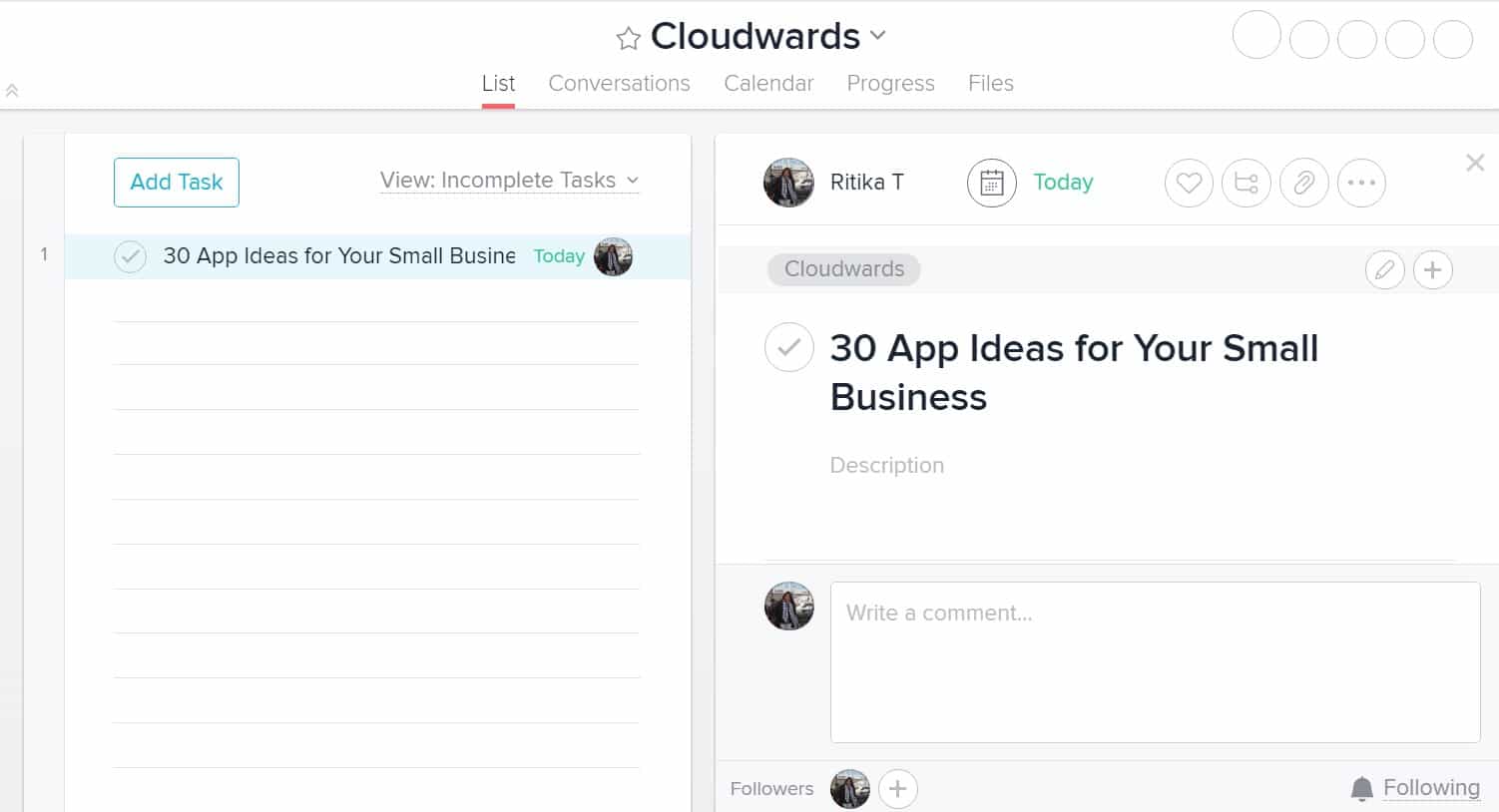
Task: Close the task detail pane
Action: pos(1475,163)
